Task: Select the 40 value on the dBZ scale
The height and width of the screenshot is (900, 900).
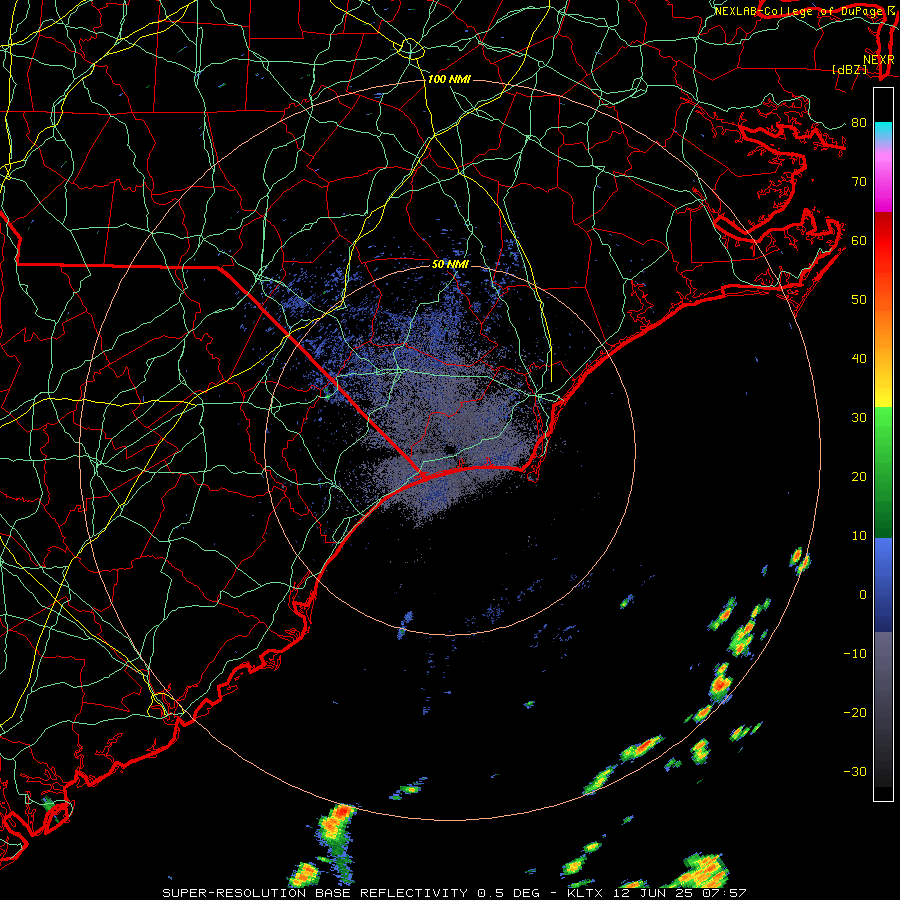Action: coord(859,359)
